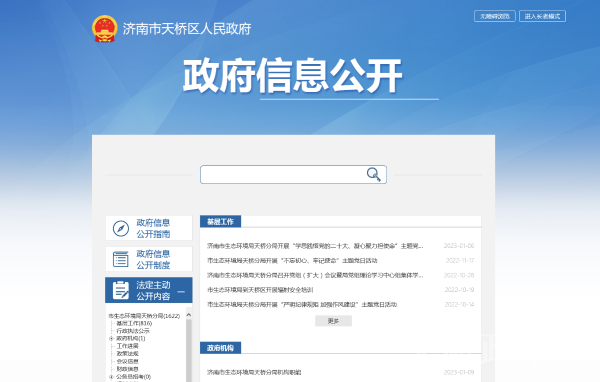
Task: Open article 严明纪律规矩 加强作风建设
Action: (x=302, y=304)
